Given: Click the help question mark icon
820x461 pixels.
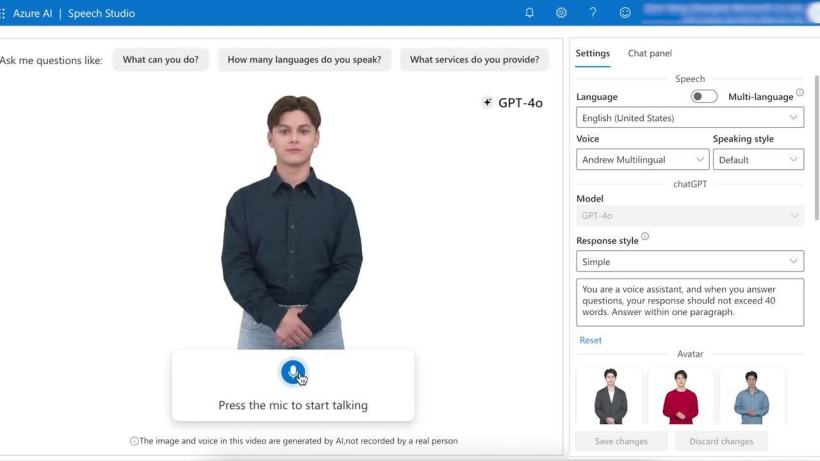Looking at the screenshot, I should (593, 13).
